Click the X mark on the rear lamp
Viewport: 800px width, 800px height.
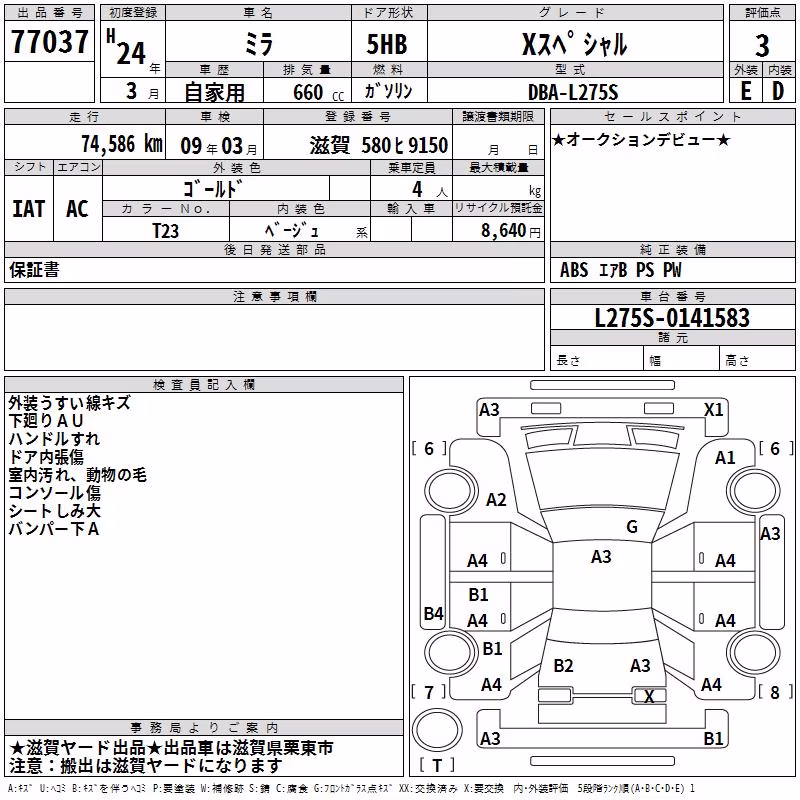pyautogui.click(x=649, y=696)
